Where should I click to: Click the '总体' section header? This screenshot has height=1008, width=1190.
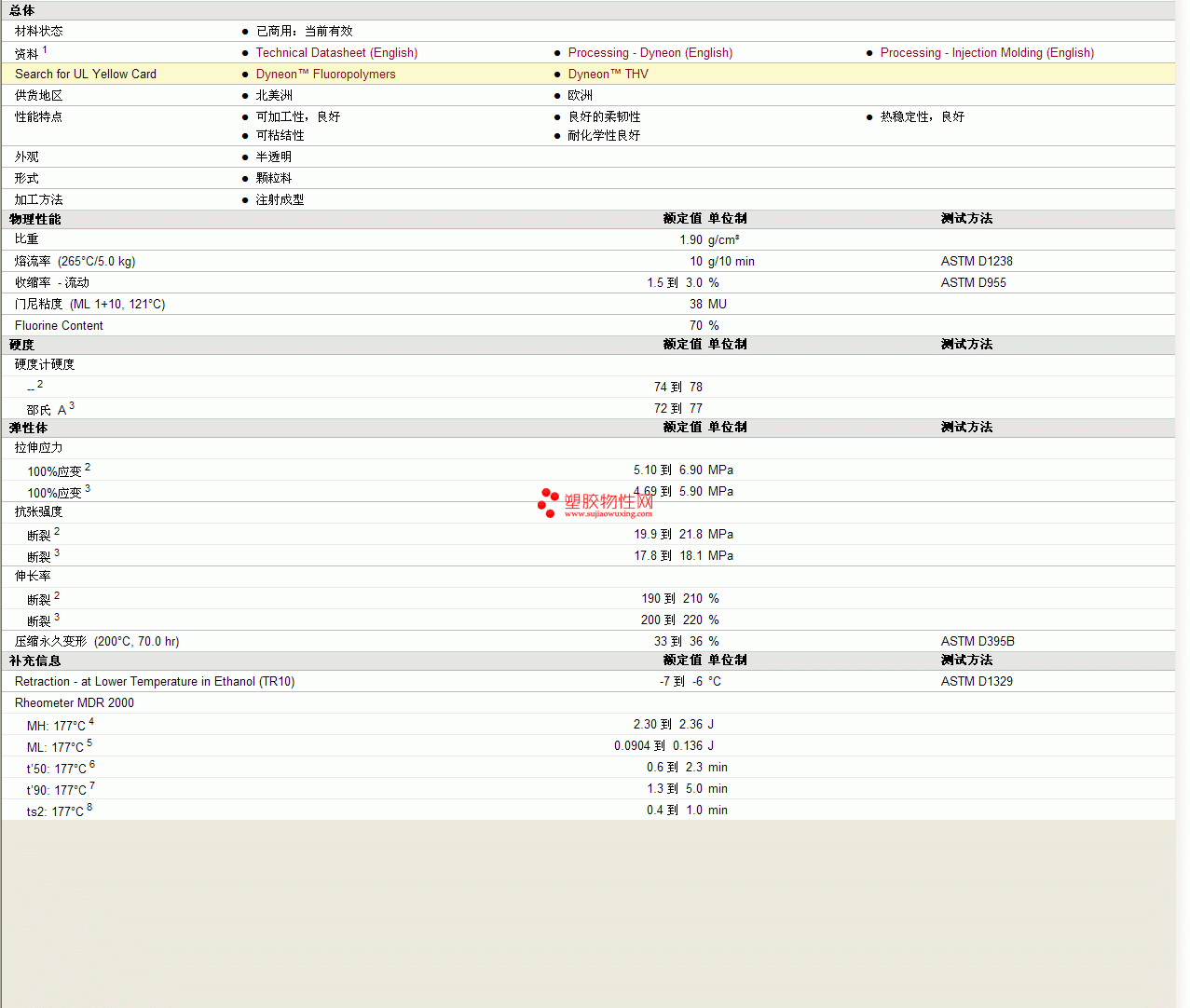(x=22, y=10)
